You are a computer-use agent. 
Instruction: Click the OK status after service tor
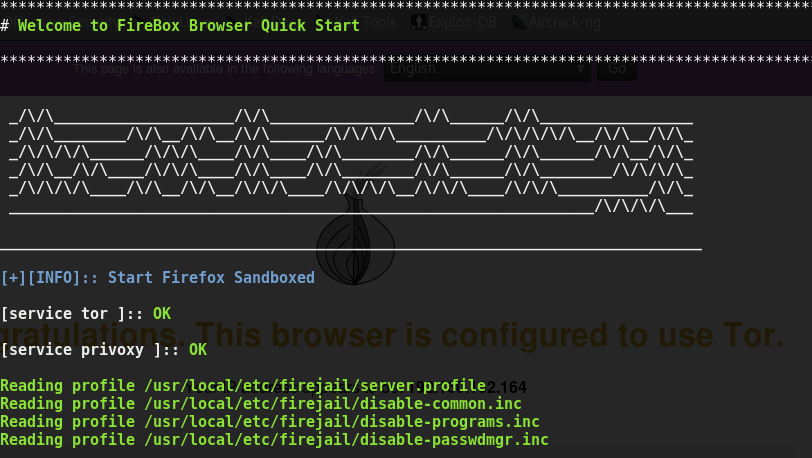coord(162,313)
